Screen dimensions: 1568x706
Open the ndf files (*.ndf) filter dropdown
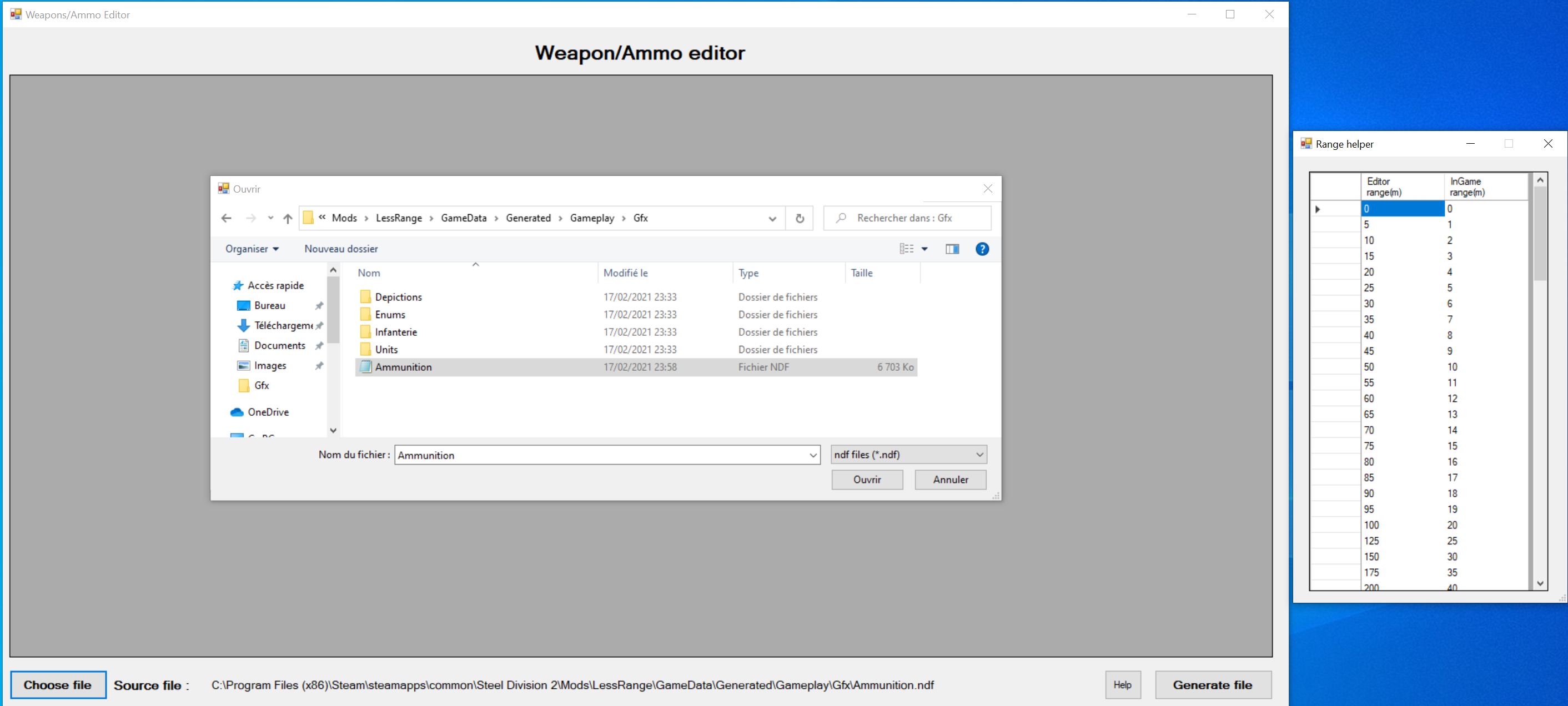908,455
